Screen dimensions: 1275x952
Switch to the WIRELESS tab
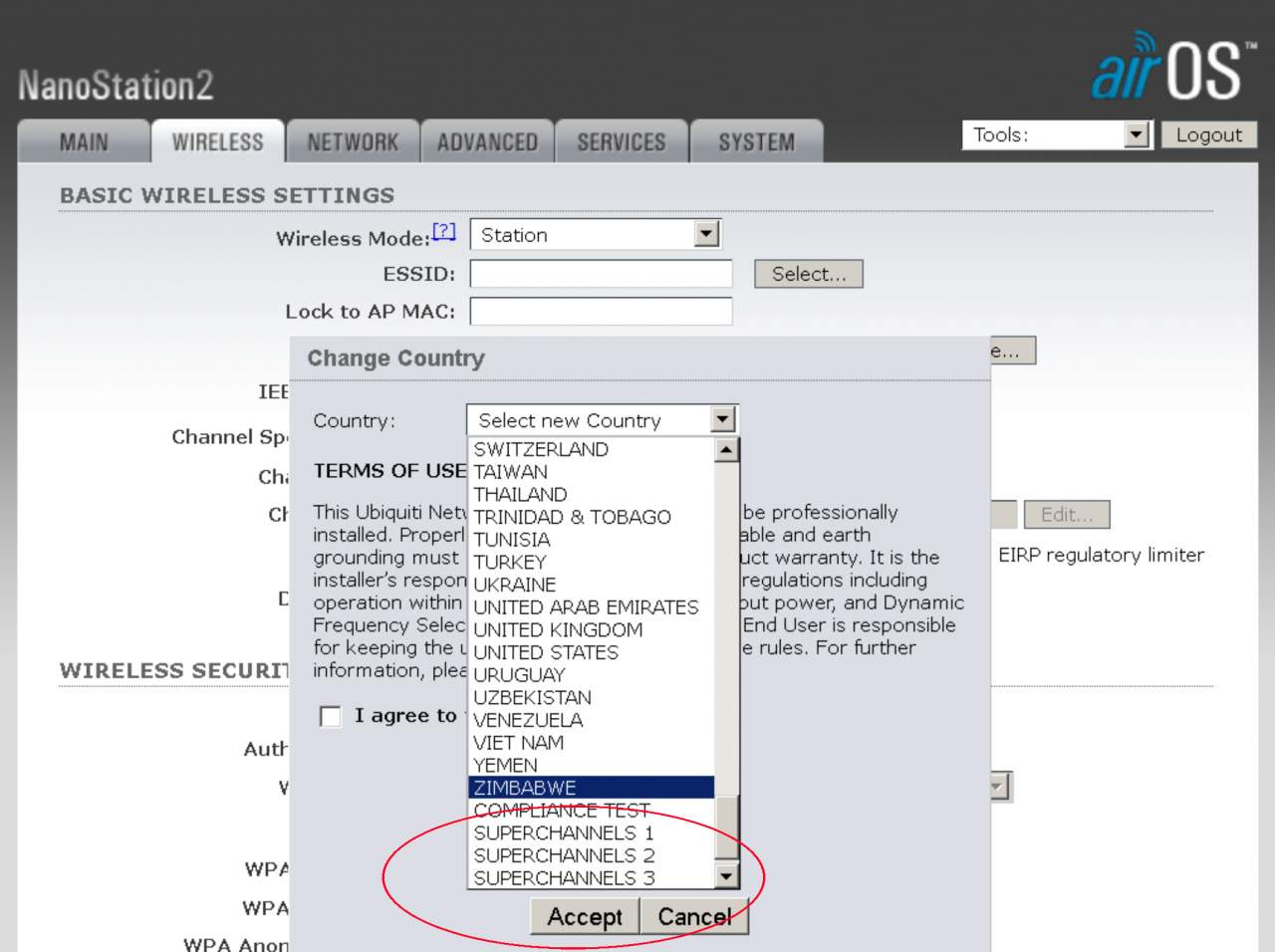[218, 142]
